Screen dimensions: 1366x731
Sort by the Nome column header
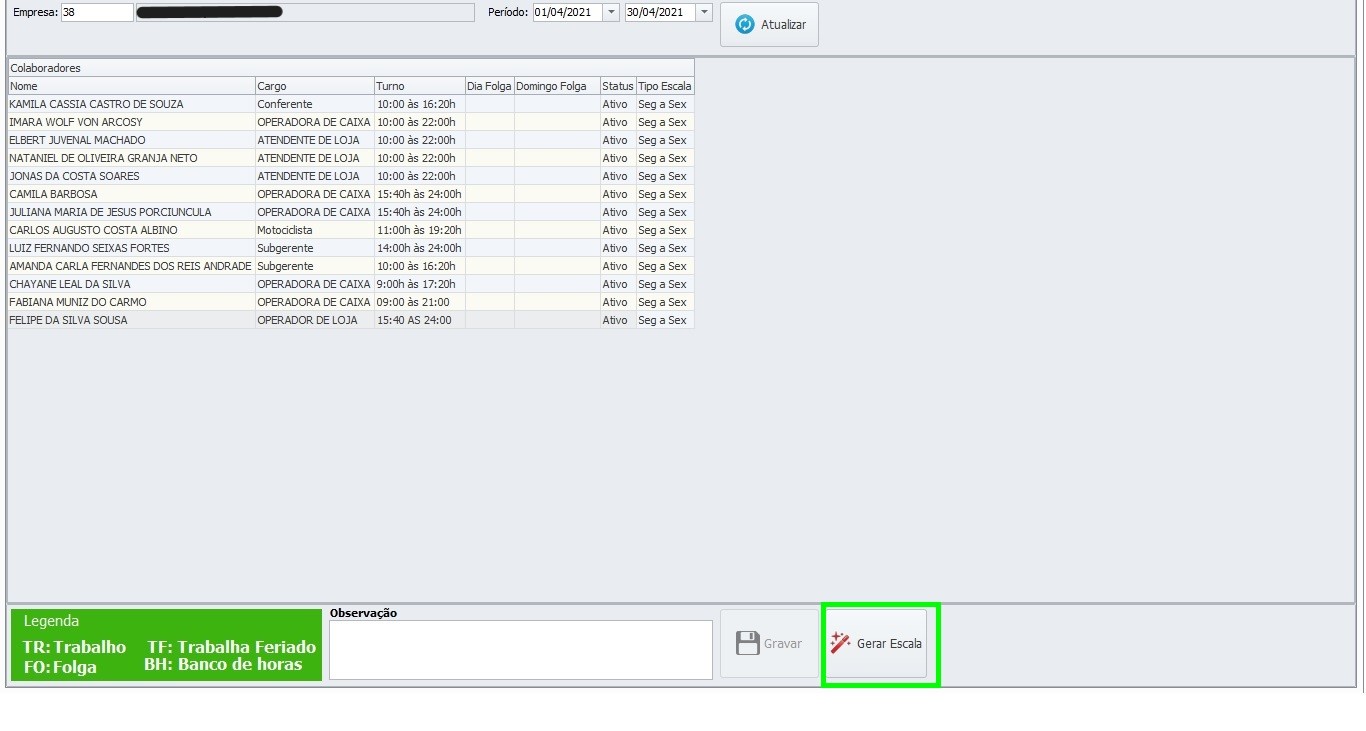131,86
